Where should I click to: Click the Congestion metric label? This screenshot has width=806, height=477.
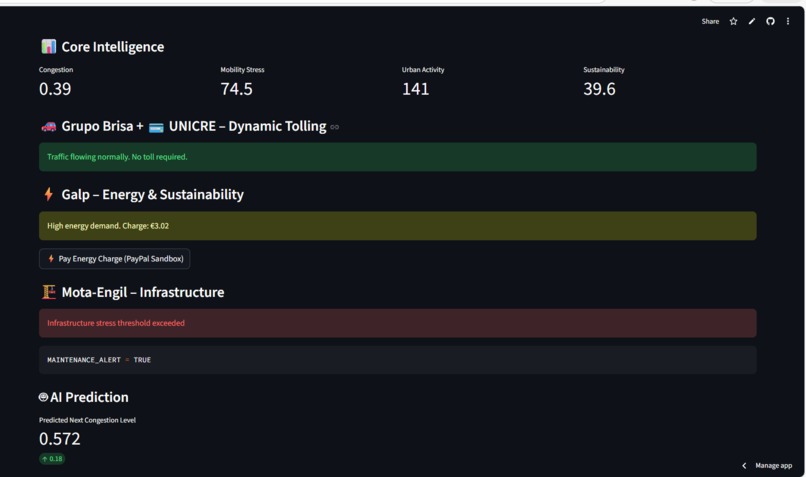tap(56, 70)
